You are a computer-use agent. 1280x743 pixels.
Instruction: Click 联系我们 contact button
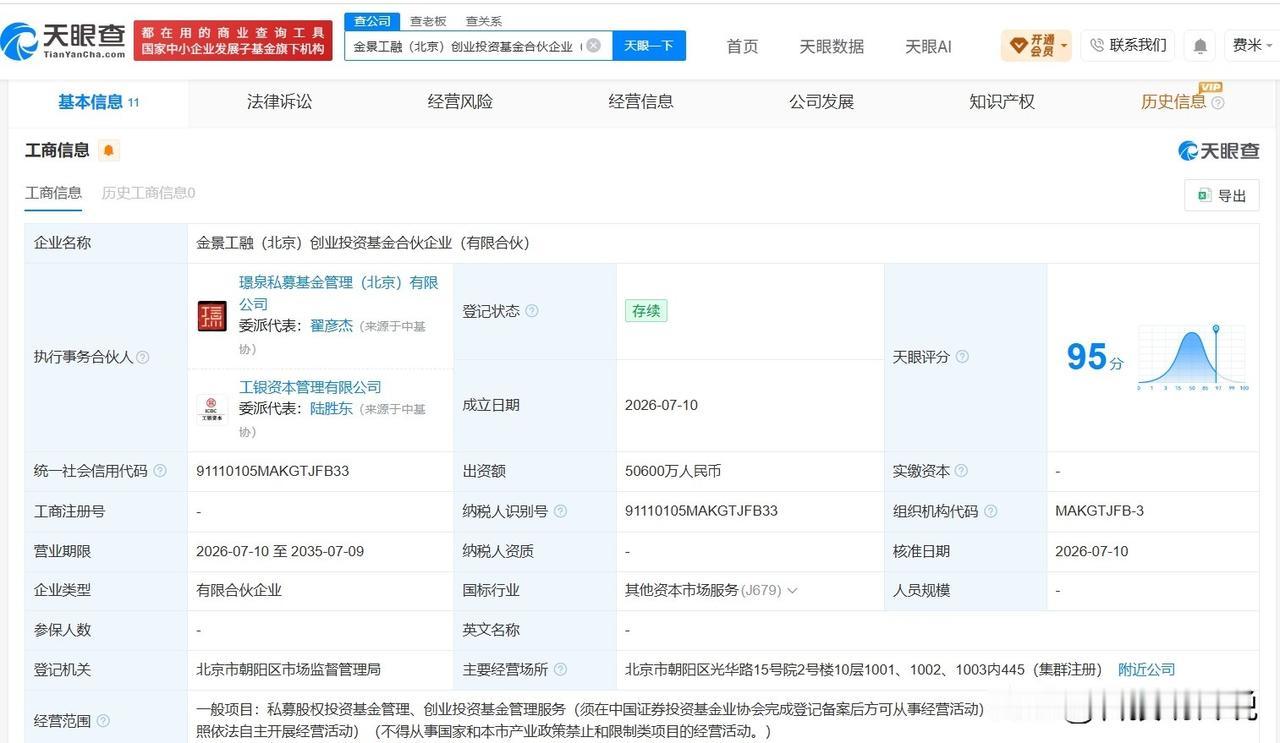pyautogui.click(x=1130, y=45)
